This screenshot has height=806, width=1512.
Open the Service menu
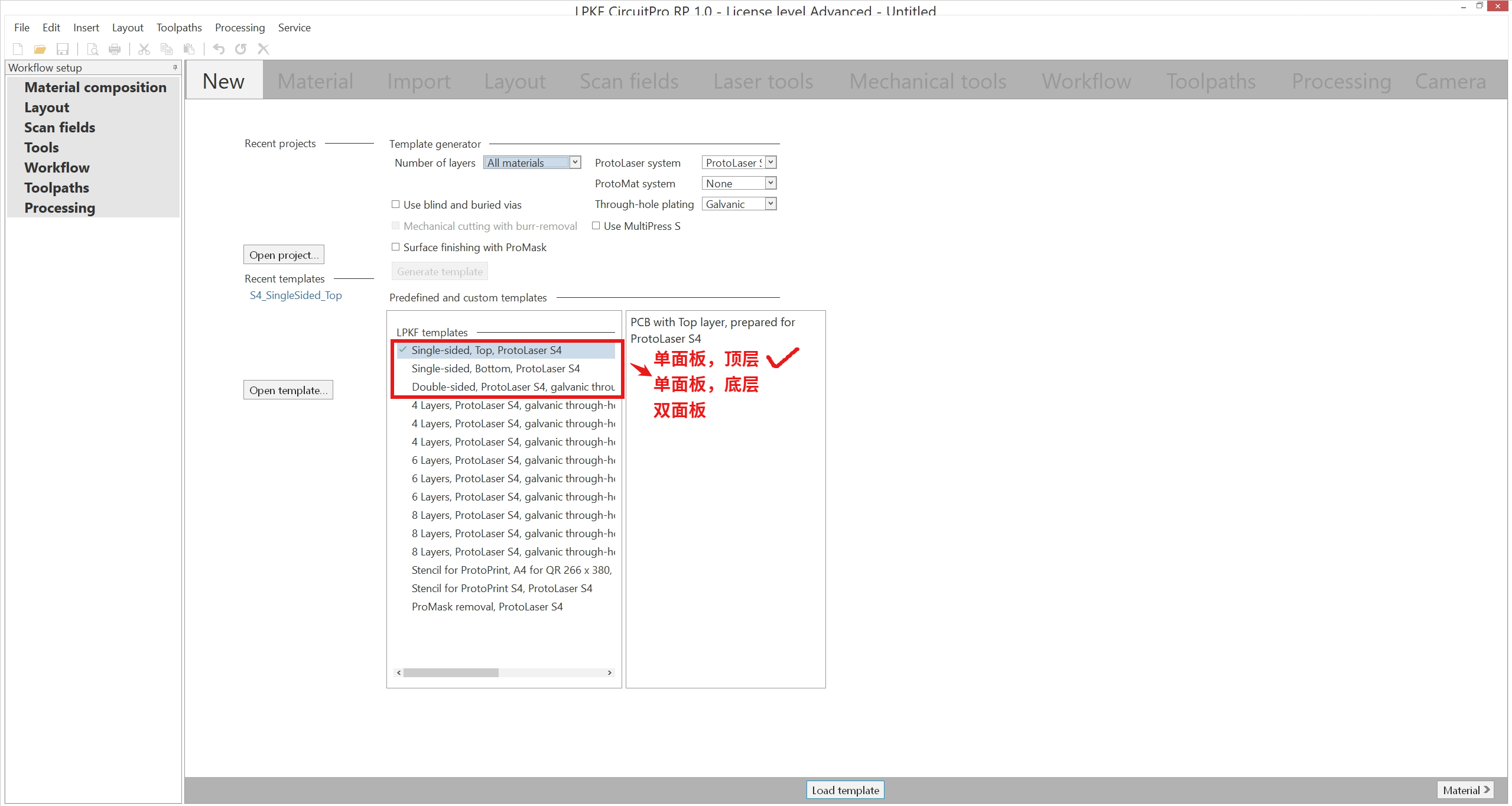[294, 28]
